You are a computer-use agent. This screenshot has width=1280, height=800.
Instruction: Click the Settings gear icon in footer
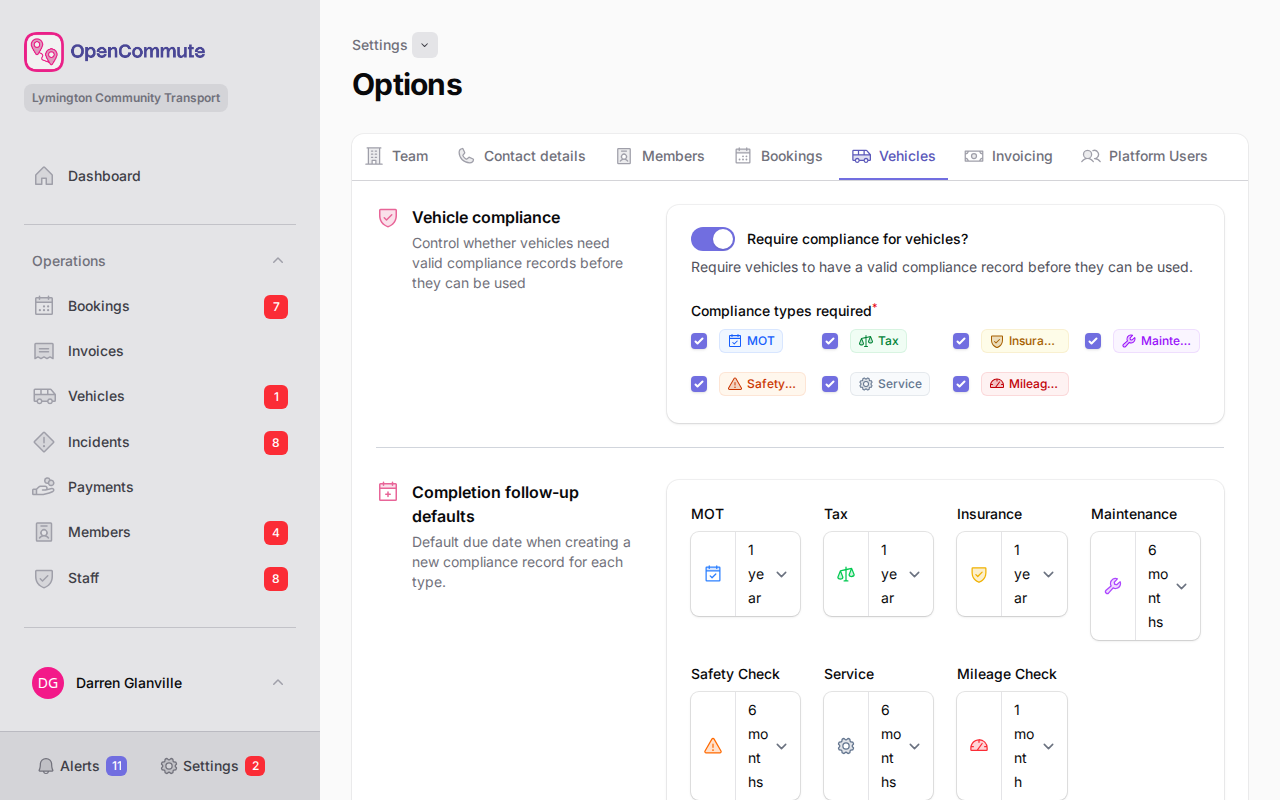pos(169,766)
